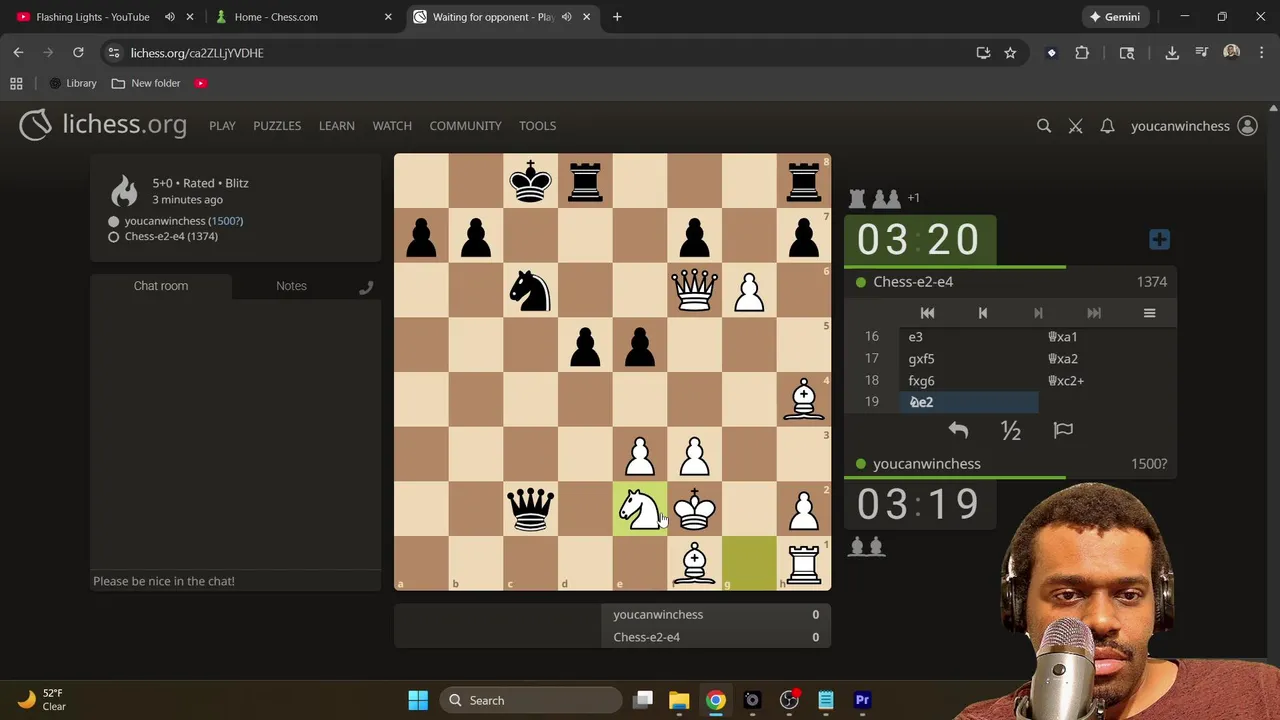
Task: Click opponent name Chess-e2-e4 above move list
Action: 913,282
